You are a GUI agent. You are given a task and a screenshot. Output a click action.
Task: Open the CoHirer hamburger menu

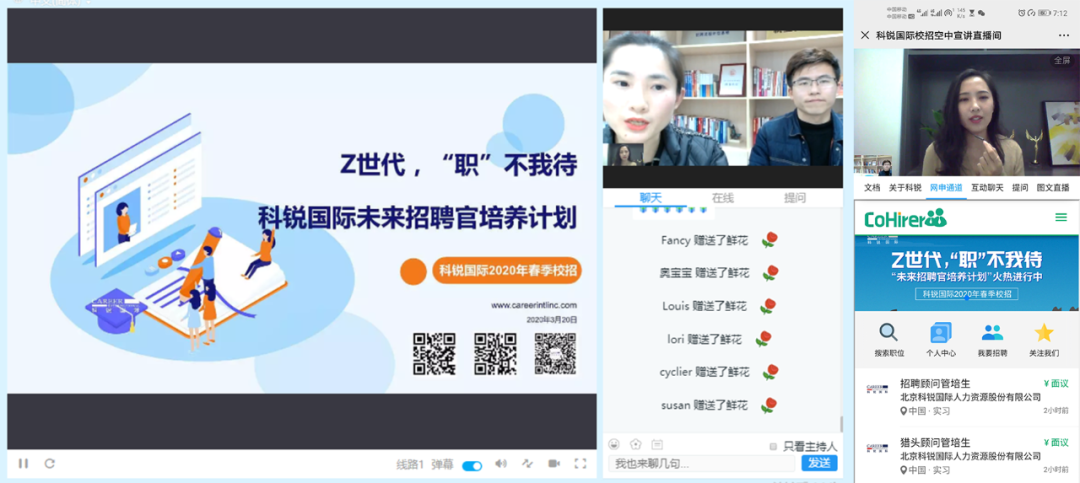(1061, 217)
